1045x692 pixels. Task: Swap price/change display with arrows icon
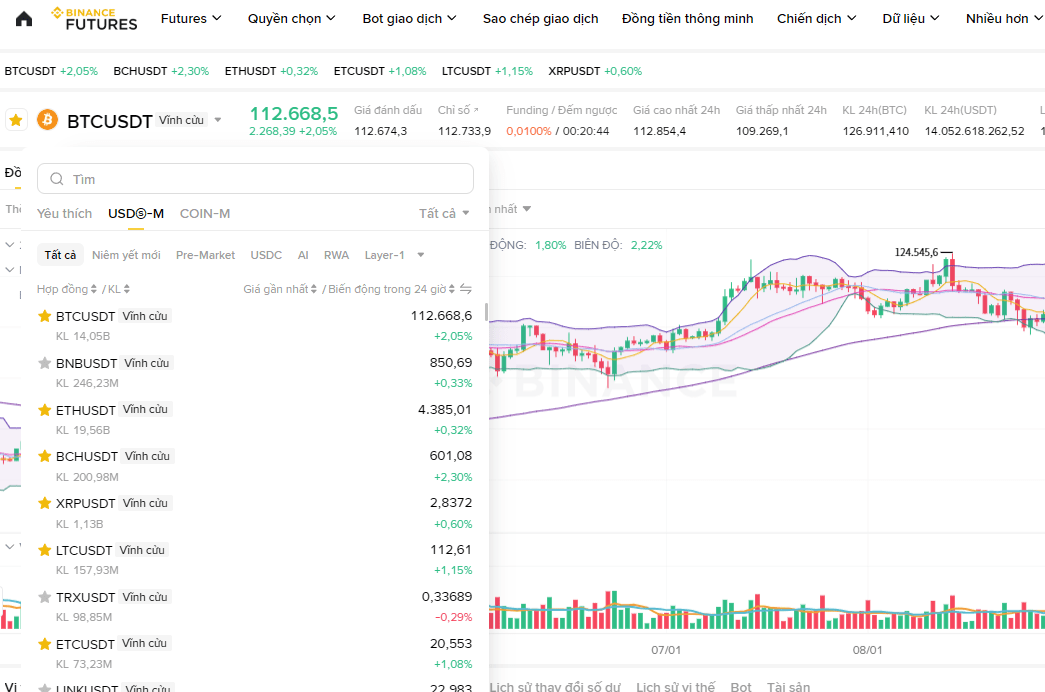point(466,289)
